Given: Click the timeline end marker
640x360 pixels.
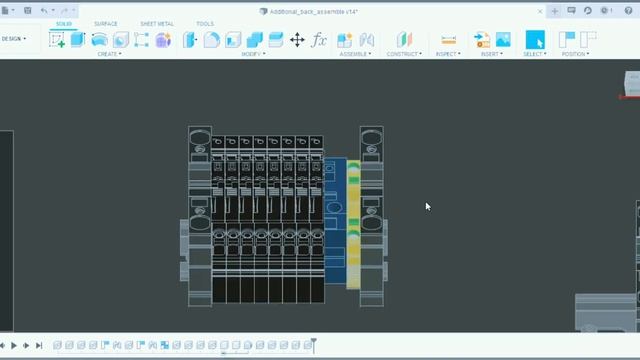Looking at the screenshot, I should [313, 345].
